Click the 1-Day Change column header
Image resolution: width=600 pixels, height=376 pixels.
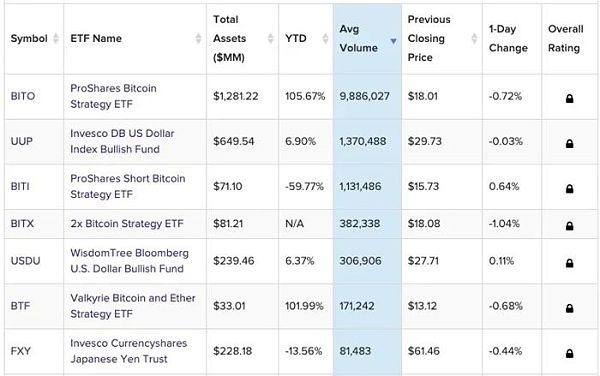click(508, 38)
